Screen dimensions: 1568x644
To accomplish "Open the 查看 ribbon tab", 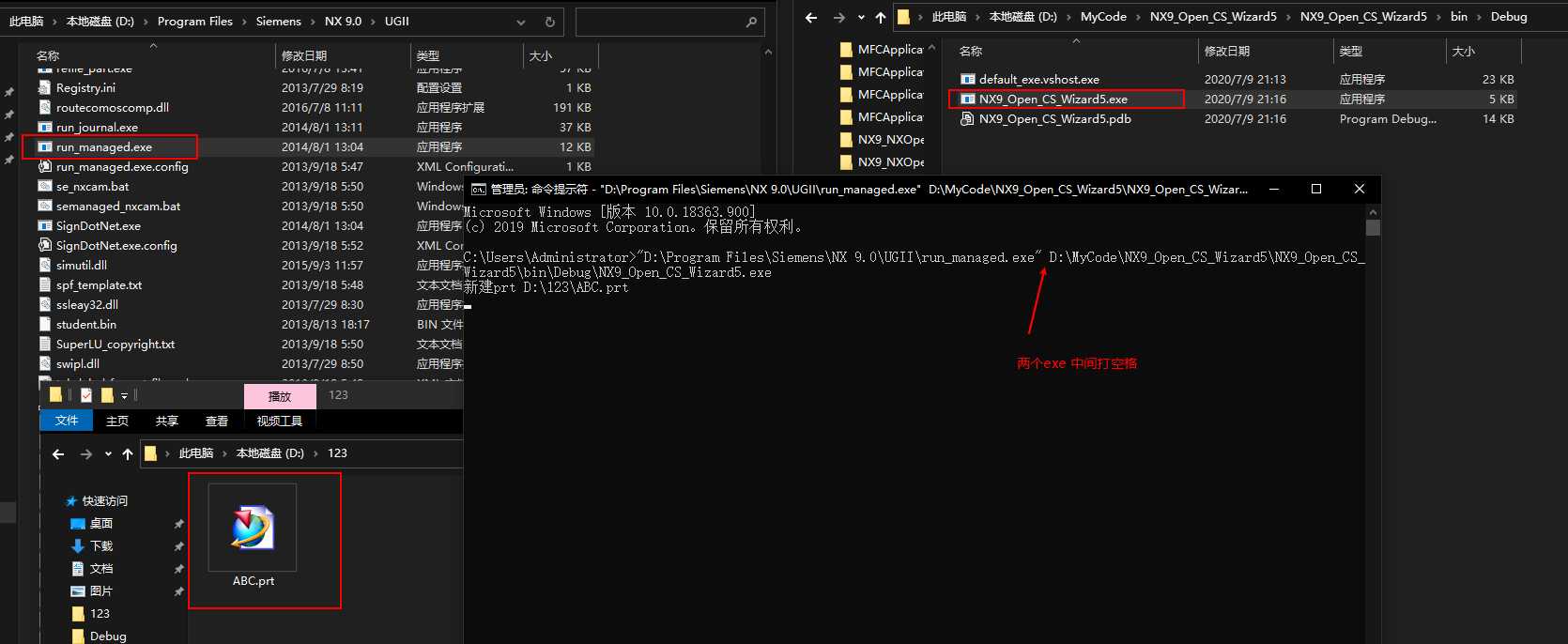I will (x=217, y=421).
